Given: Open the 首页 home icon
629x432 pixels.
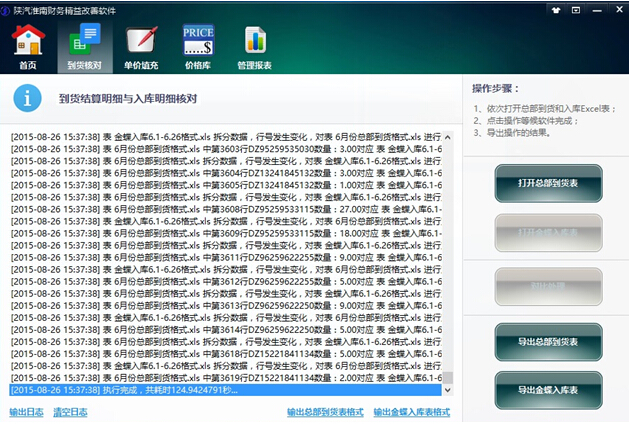Looking at the screenshot, I should (x=28, y=47).
